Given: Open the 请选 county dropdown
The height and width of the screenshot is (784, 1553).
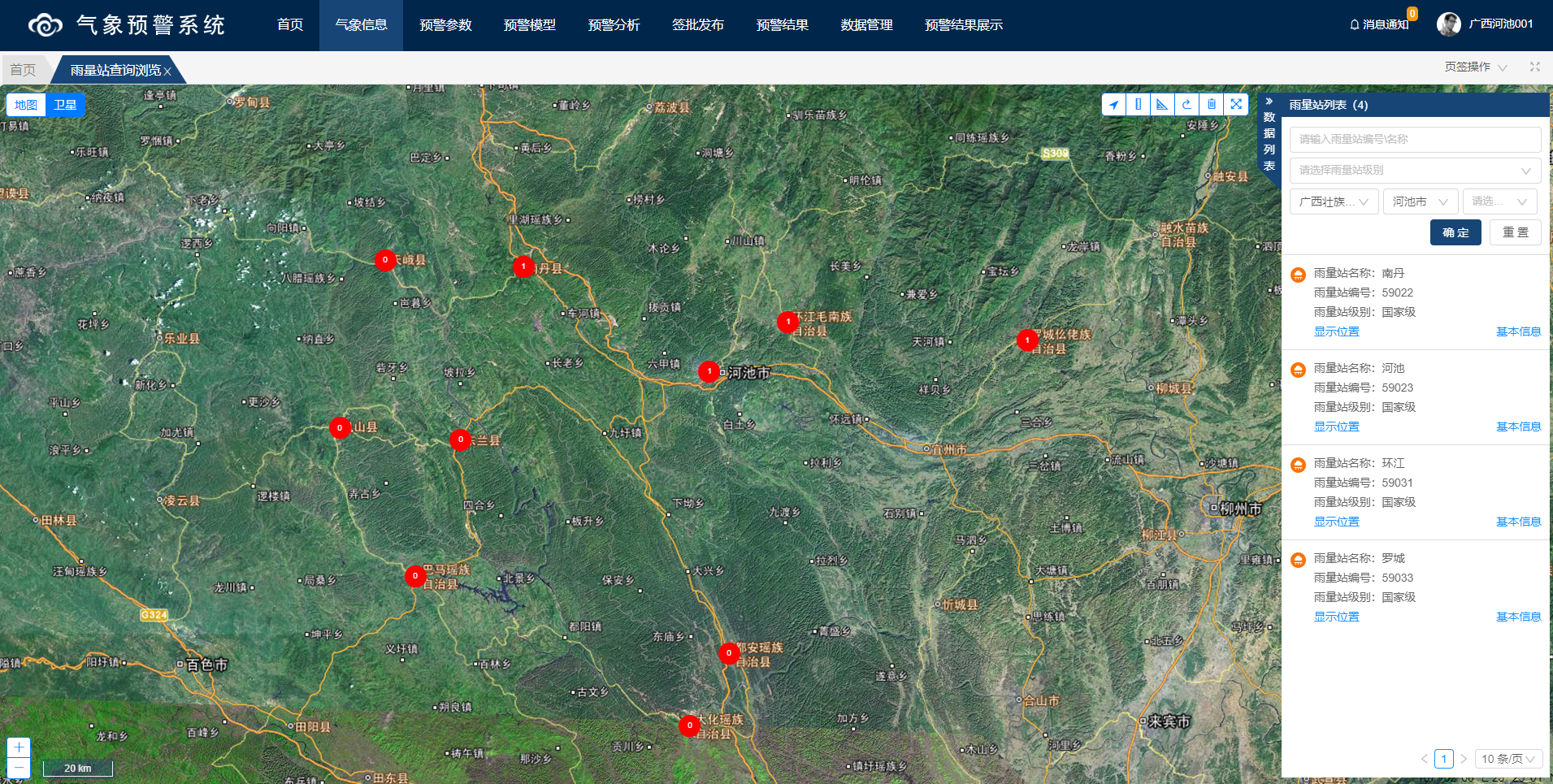Looking at the screenshot, I should 1499,201.
